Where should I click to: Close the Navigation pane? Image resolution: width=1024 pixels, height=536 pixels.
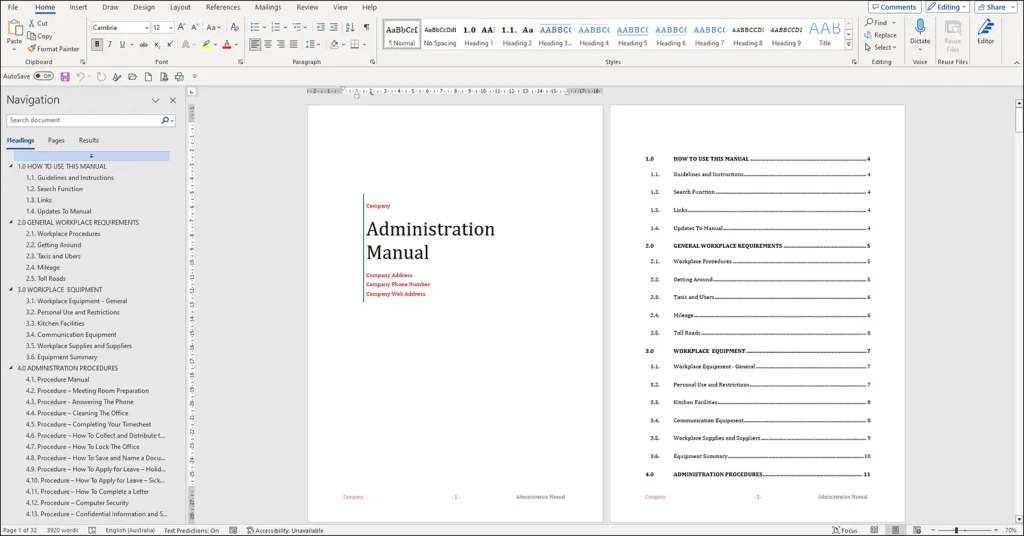pos(172,101)
